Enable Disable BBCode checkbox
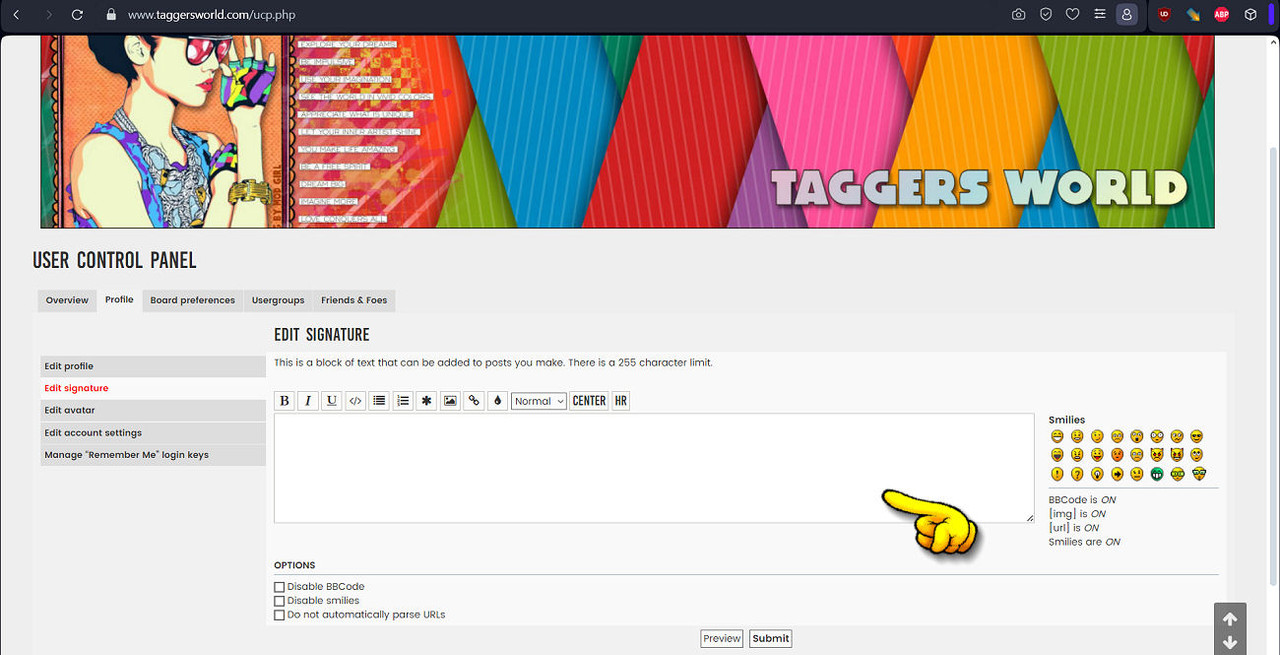Image resolution: width=1280 pixels, height=655 pixels. coord(279,587)
